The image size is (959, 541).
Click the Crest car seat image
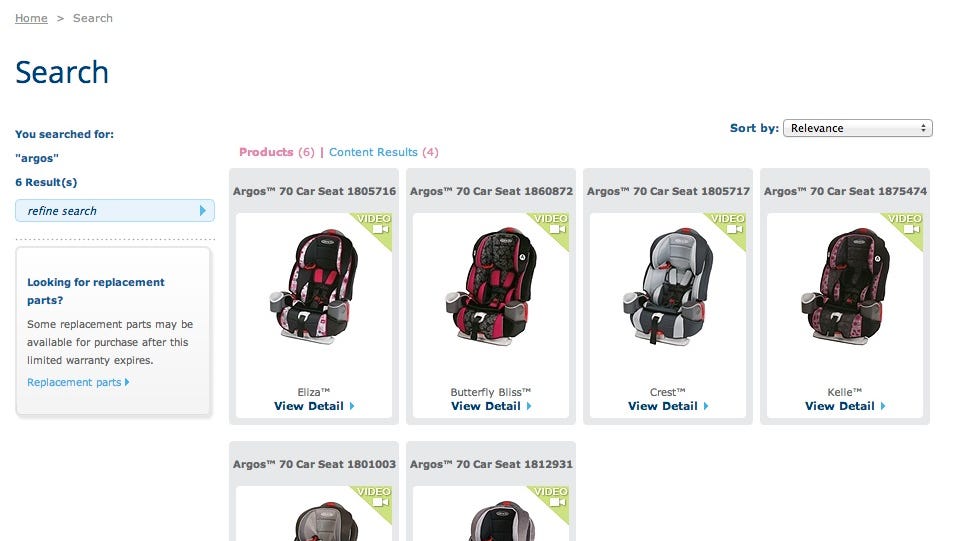tap(667, 286)
